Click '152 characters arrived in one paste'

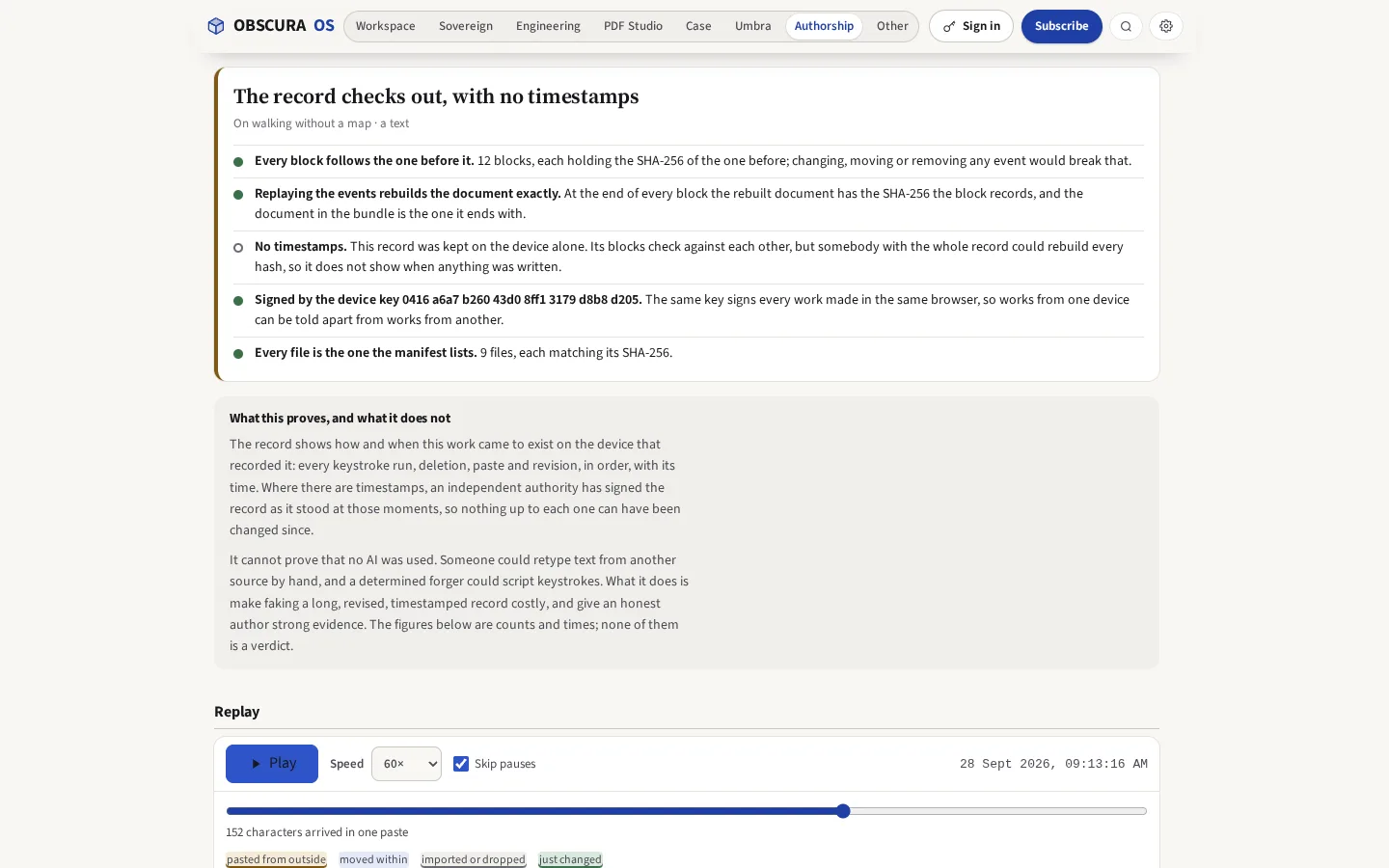coord(317,832)
